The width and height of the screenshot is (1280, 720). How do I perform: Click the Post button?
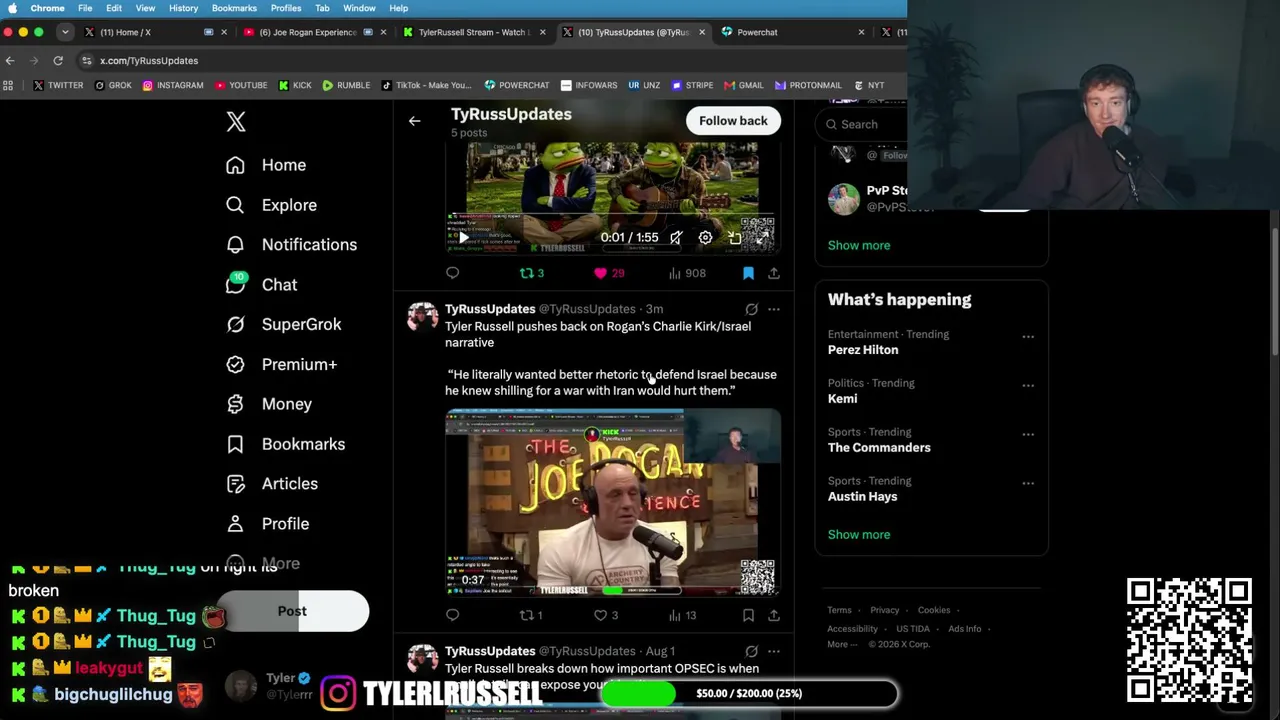(x=292, y=611)
